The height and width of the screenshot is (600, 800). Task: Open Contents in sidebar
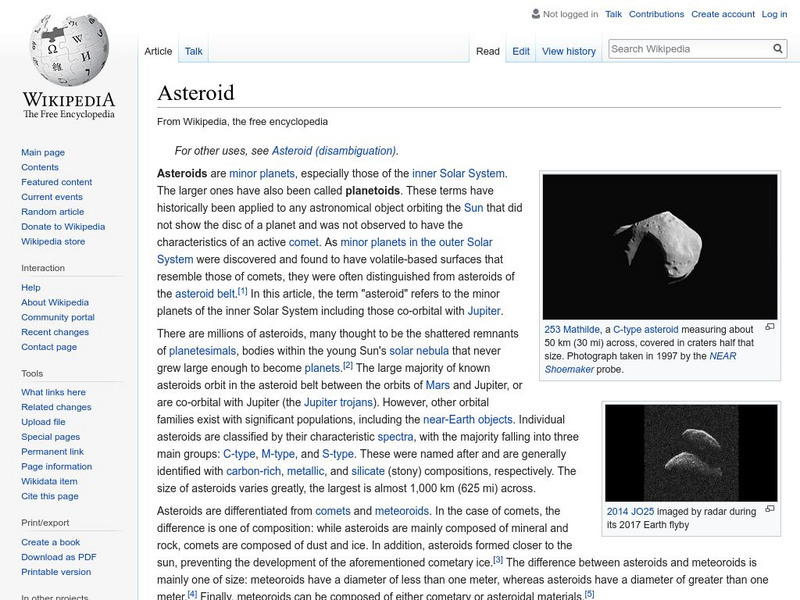40,167
